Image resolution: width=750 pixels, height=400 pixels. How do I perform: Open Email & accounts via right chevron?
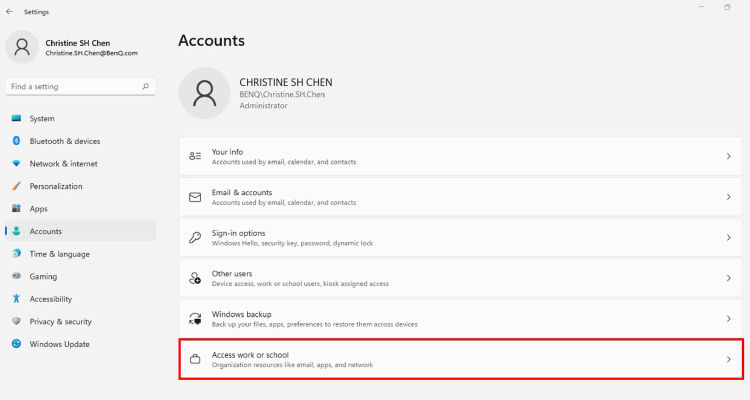728,197
